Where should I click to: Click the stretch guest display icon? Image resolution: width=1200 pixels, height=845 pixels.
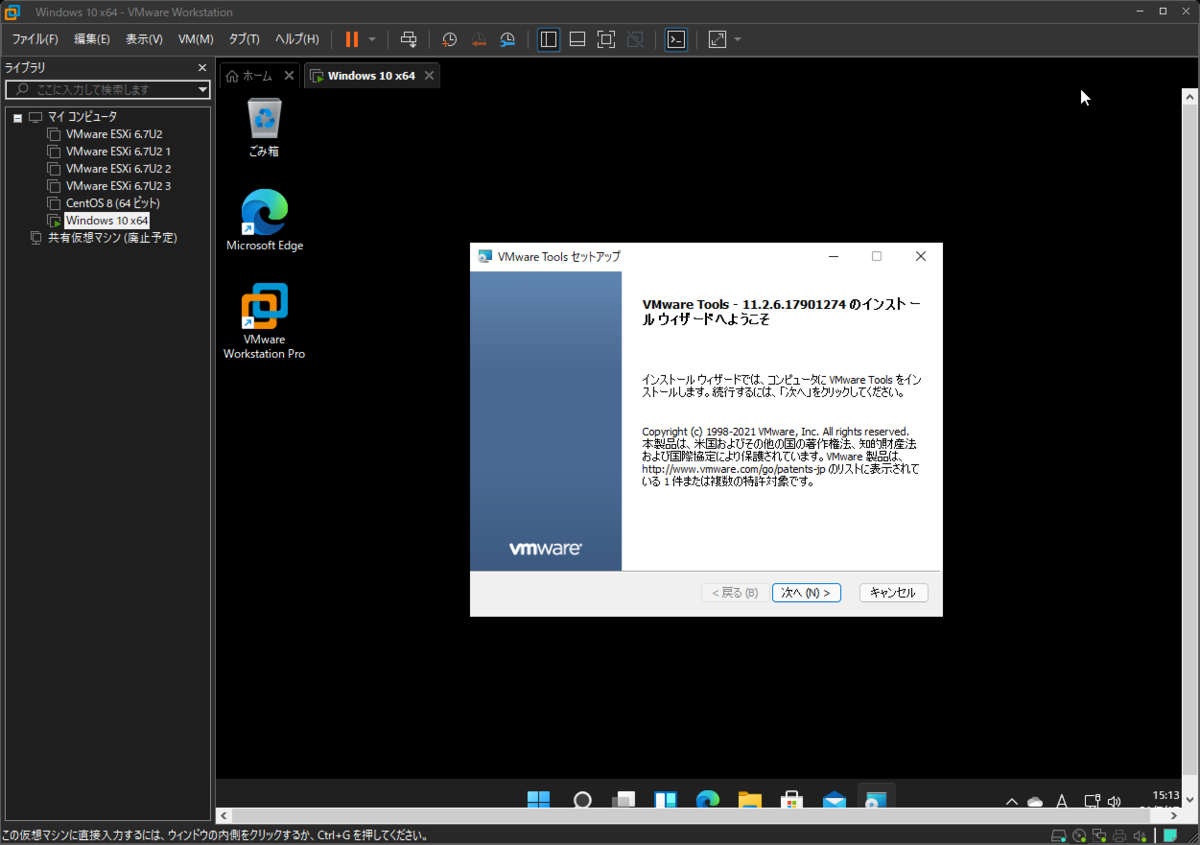point(717,39)
